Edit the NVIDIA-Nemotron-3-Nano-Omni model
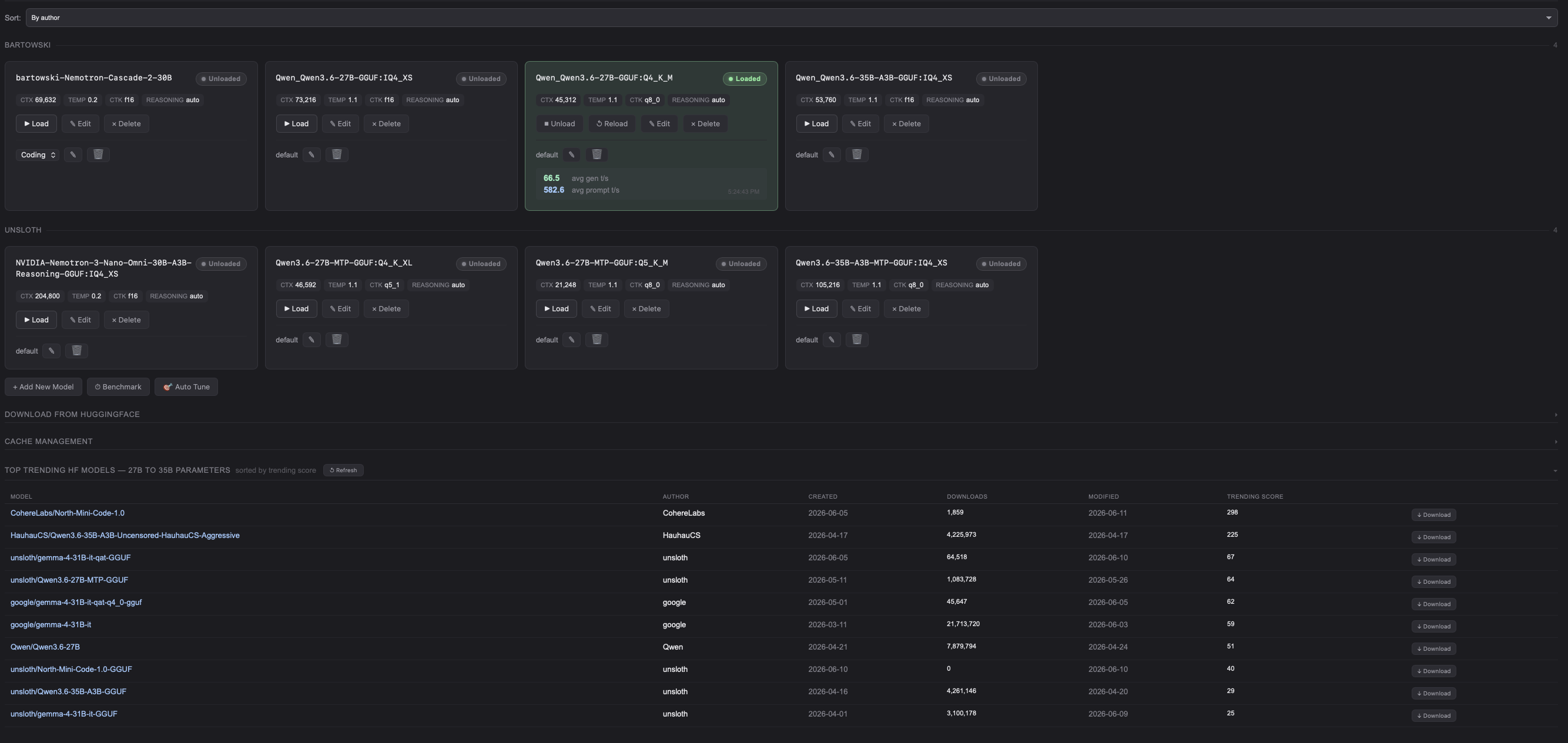The width and height of the screenshot is (1568, 743). point(81,320)
